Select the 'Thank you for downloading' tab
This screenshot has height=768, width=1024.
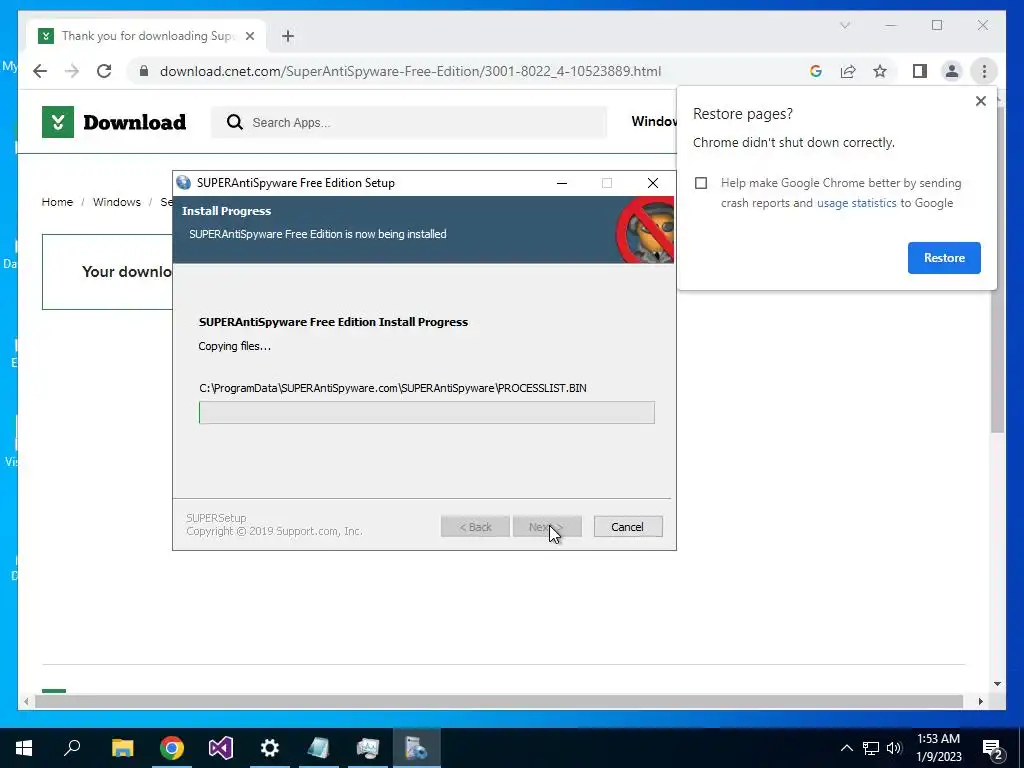146,36
